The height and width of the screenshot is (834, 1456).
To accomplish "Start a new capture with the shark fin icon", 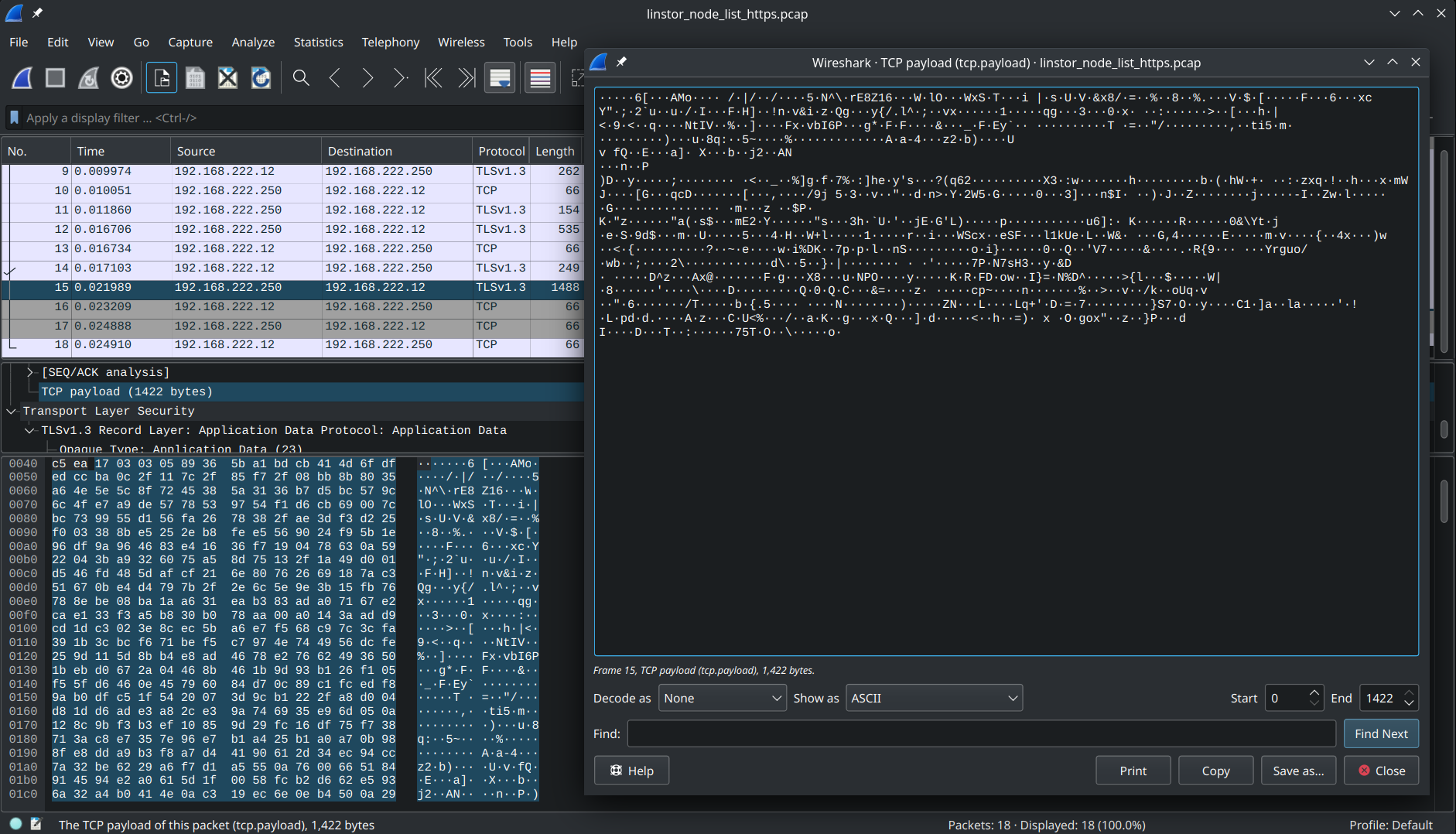I will [x=21, y=77].
